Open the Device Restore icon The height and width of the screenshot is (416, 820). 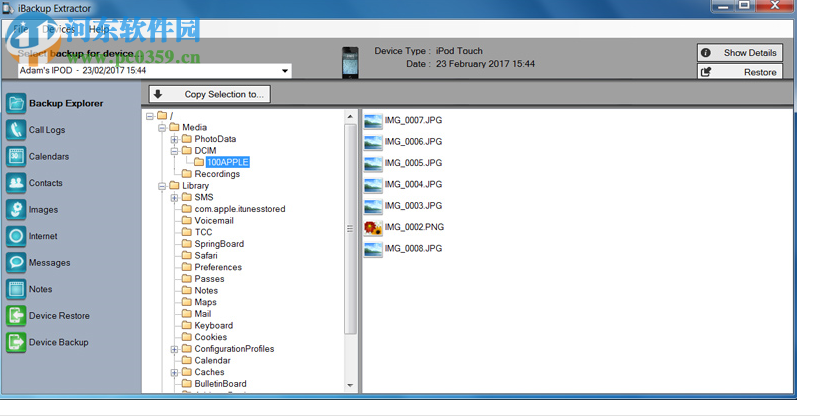(x=16, y=316)
